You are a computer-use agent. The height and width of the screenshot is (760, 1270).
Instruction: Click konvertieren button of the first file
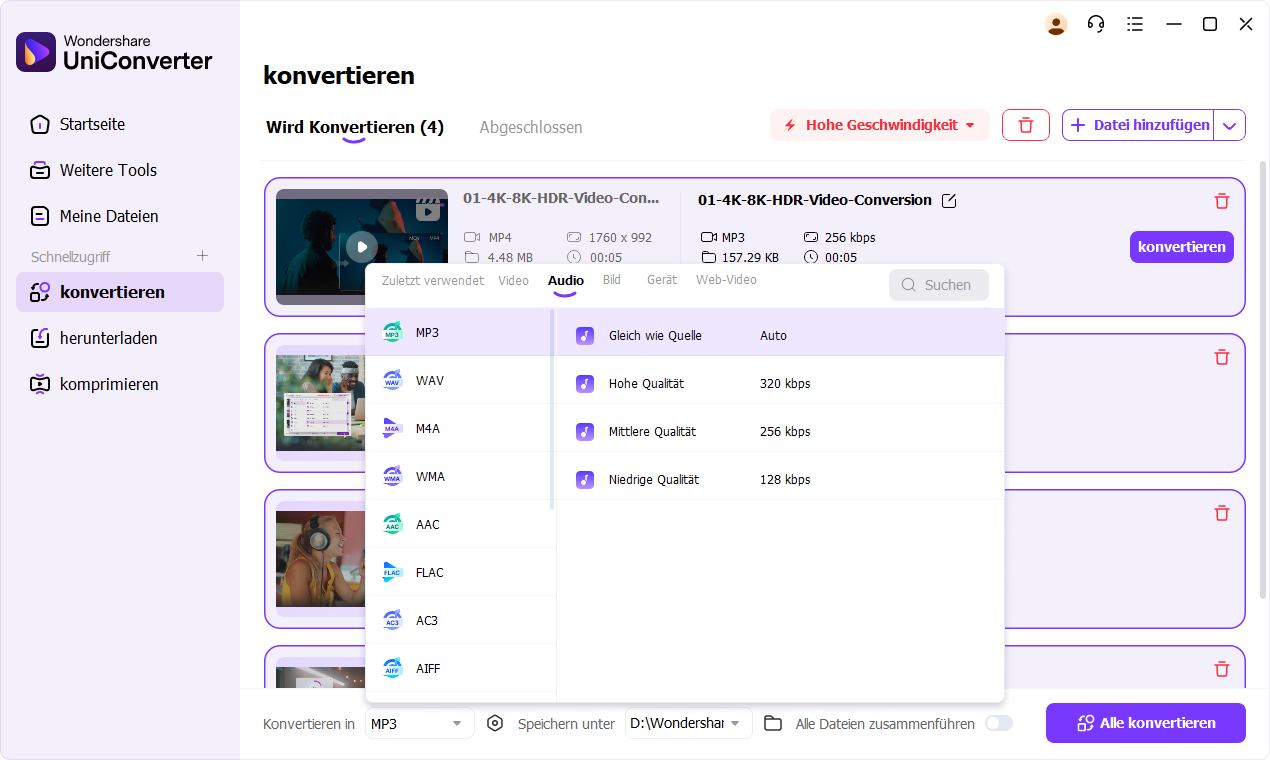click(x=1182, y=247)
